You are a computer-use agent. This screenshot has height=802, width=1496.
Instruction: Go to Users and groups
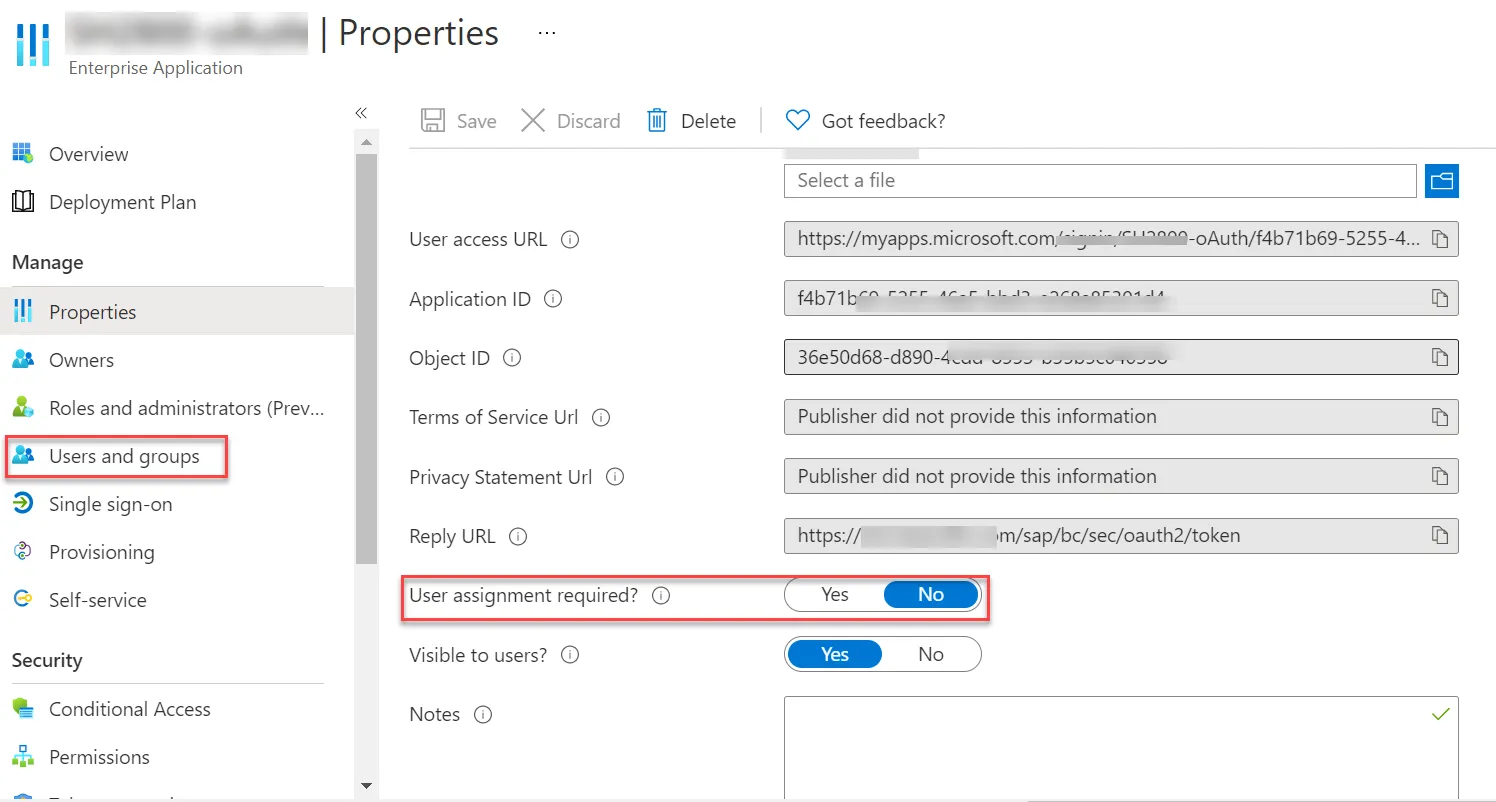(x=124, y=456)
